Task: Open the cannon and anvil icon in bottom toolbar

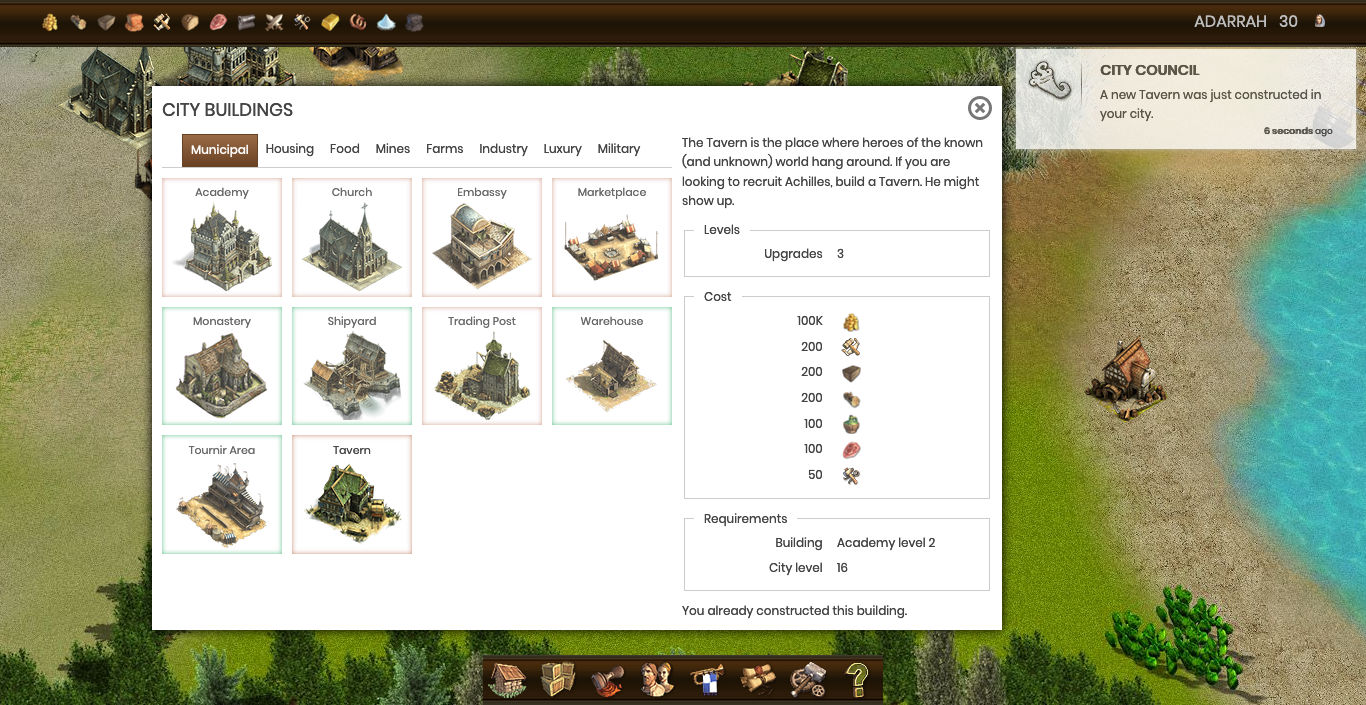Action: [x=807, y=679]
